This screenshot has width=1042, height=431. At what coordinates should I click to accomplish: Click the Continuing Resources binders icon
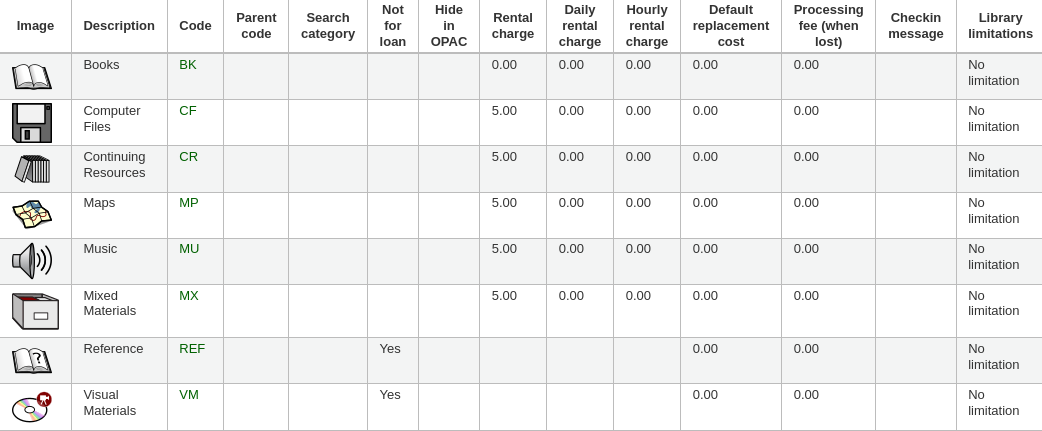pyautogui.click(x=32, y=169)
